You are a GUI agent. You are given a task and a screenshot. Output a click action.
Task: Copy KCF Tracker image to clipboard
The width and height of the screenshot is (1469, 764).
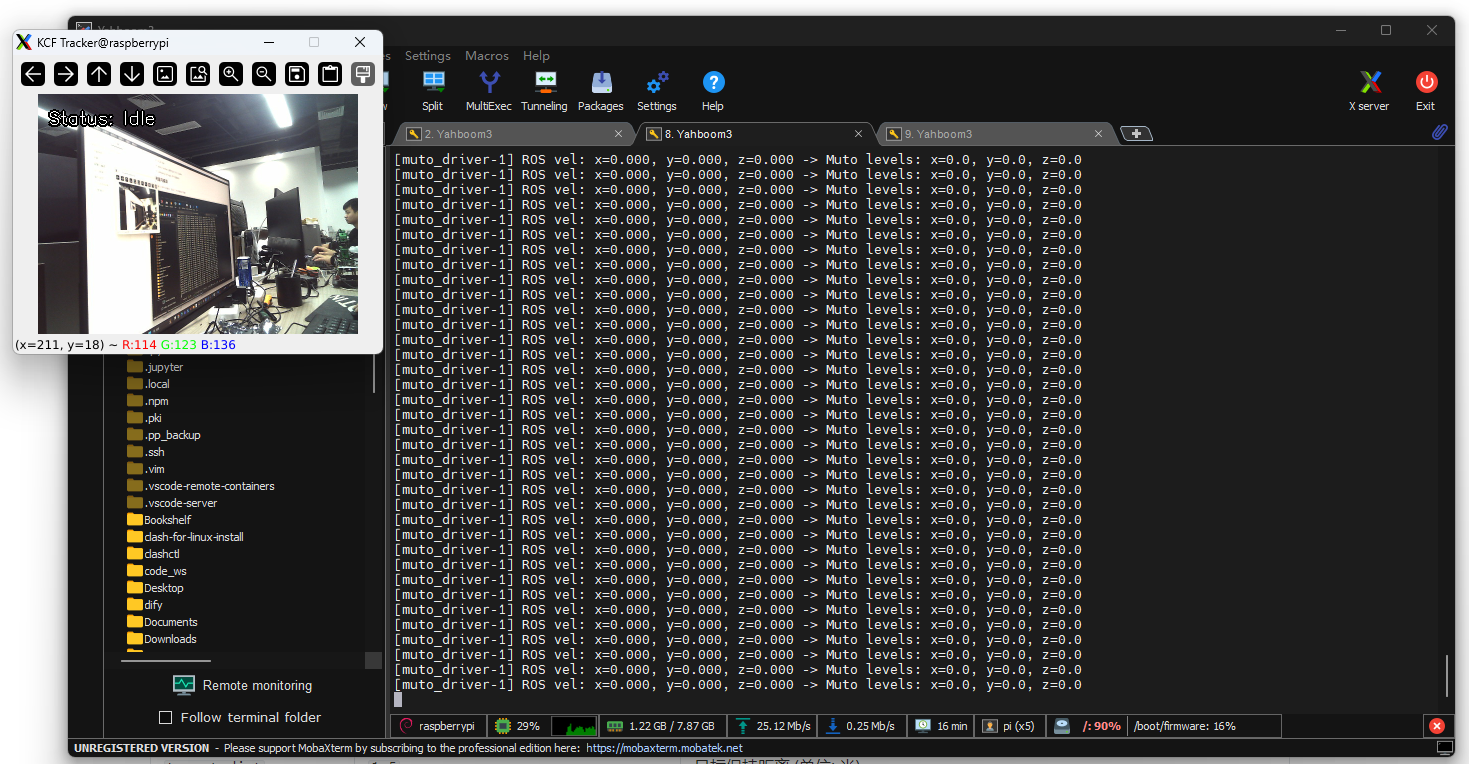tap(330, 73)
